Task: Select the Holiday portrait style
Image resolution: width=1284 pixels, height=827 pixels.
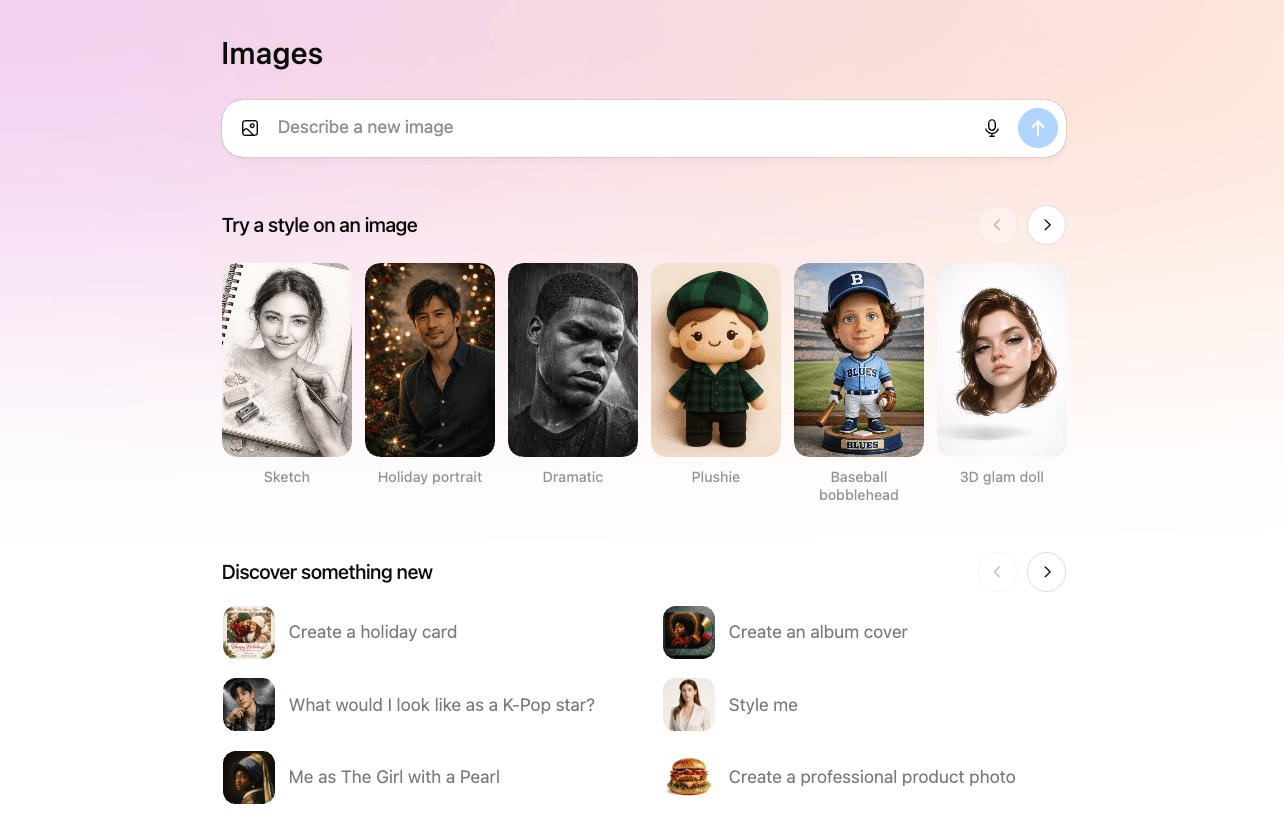Action: (x=430, y=360)
